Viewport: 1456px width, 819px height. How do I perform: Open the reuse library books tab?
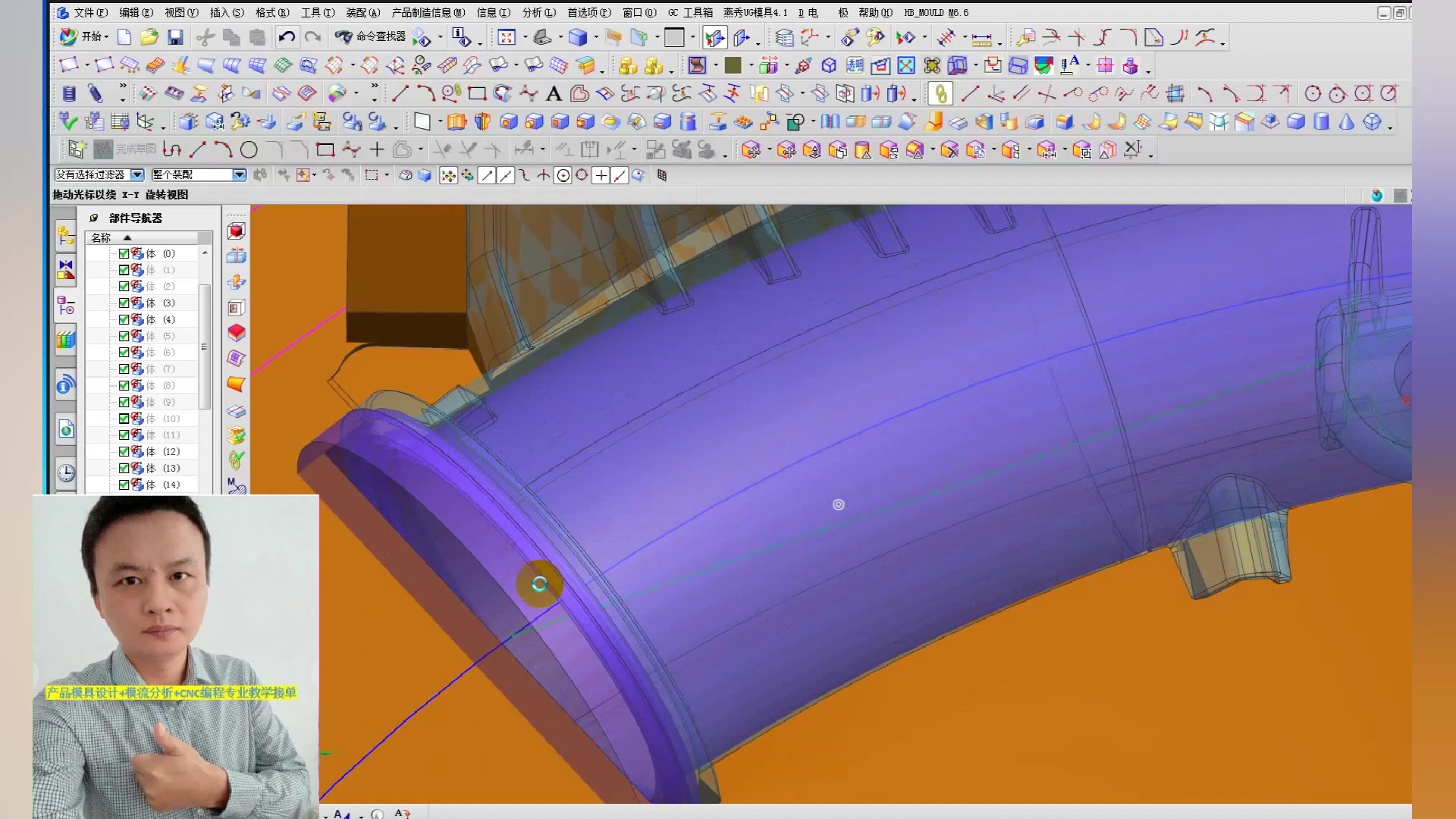(x=66, y=339)
